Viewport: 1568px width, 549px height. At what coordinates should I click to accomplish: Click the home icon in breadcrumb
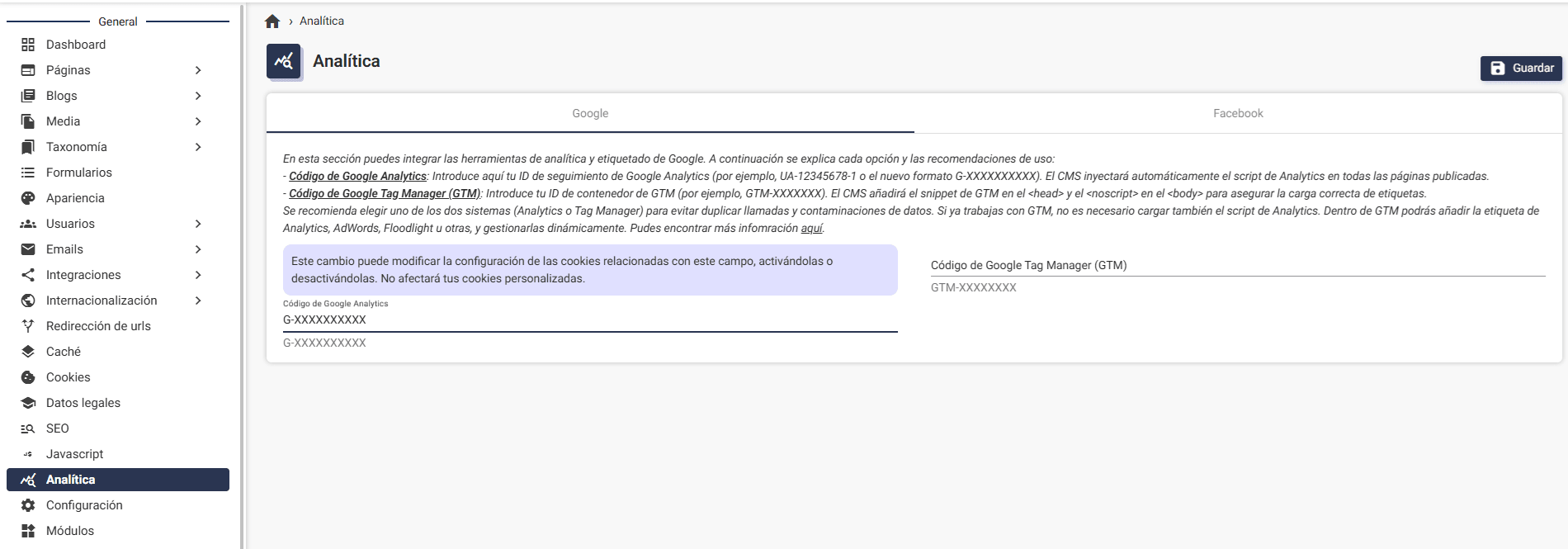point(272,21)
